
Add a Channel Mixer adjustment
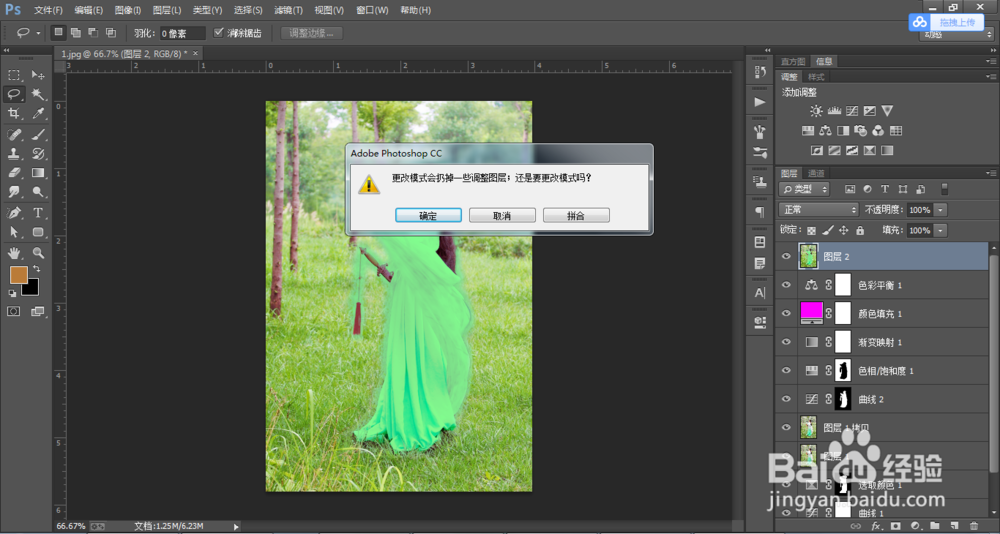878,131
